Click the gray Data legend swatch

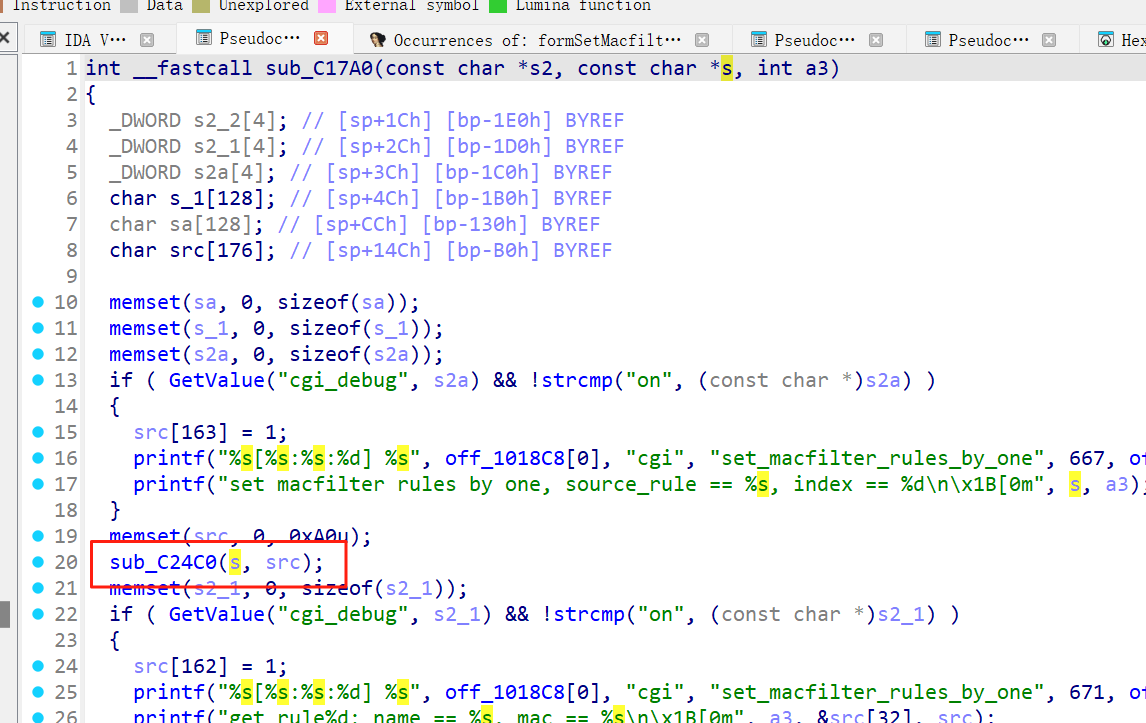click(129, 6)
